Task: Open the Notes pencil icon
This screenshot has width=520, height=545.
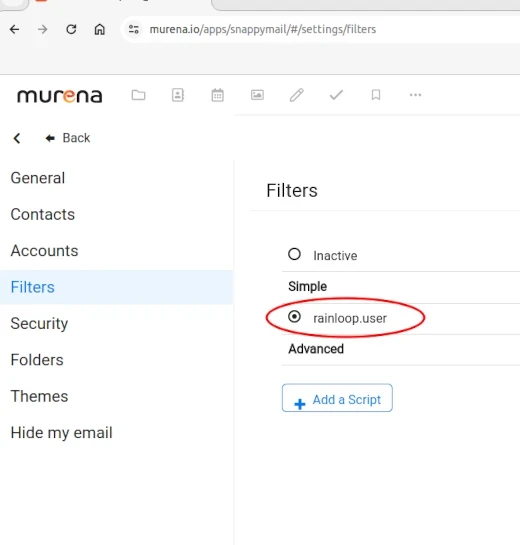Action: [297, 95]
